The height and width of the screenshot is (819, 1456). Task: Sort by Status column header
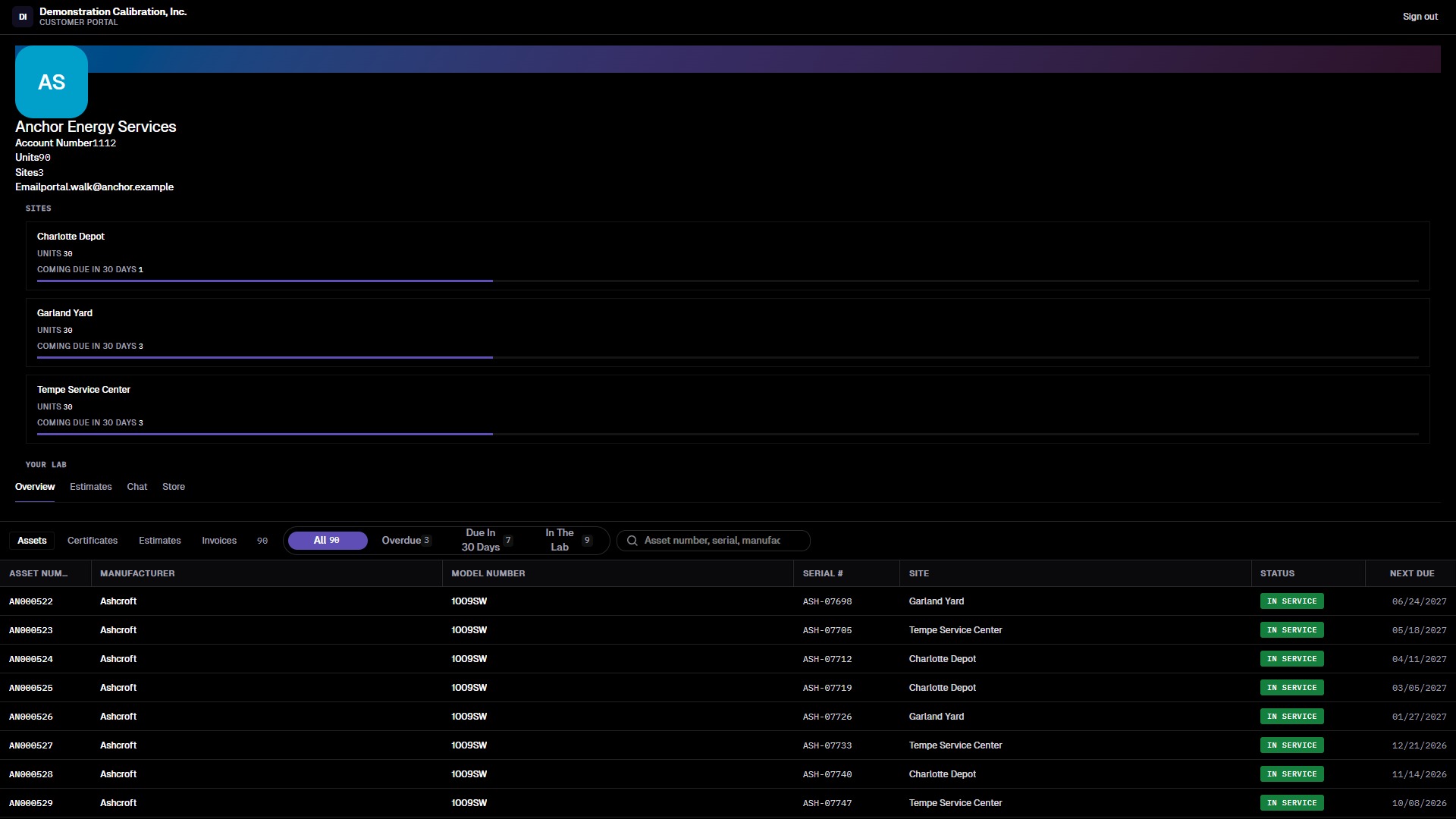click(1308, 573)
